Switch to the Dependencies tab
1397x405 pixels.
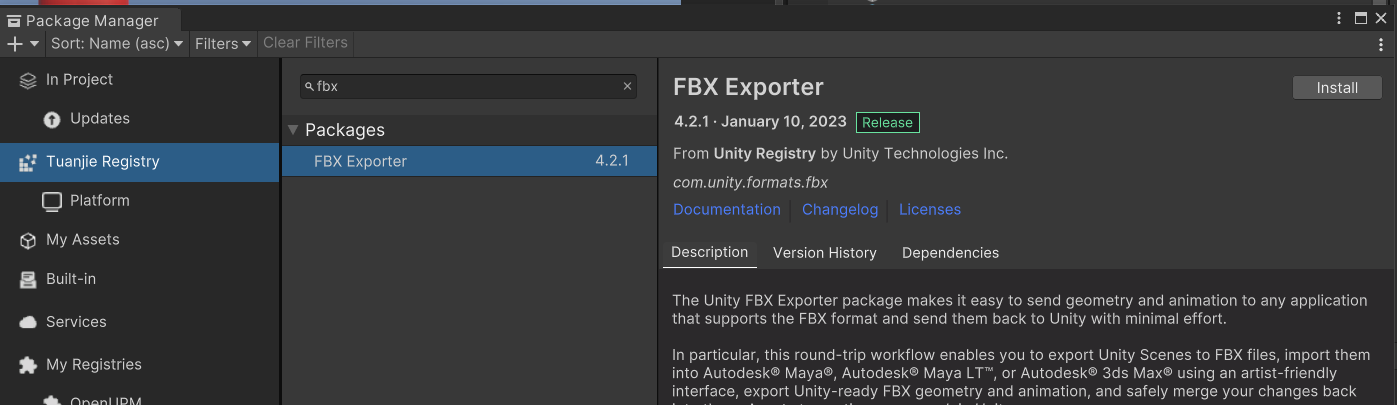pos(950,253)
